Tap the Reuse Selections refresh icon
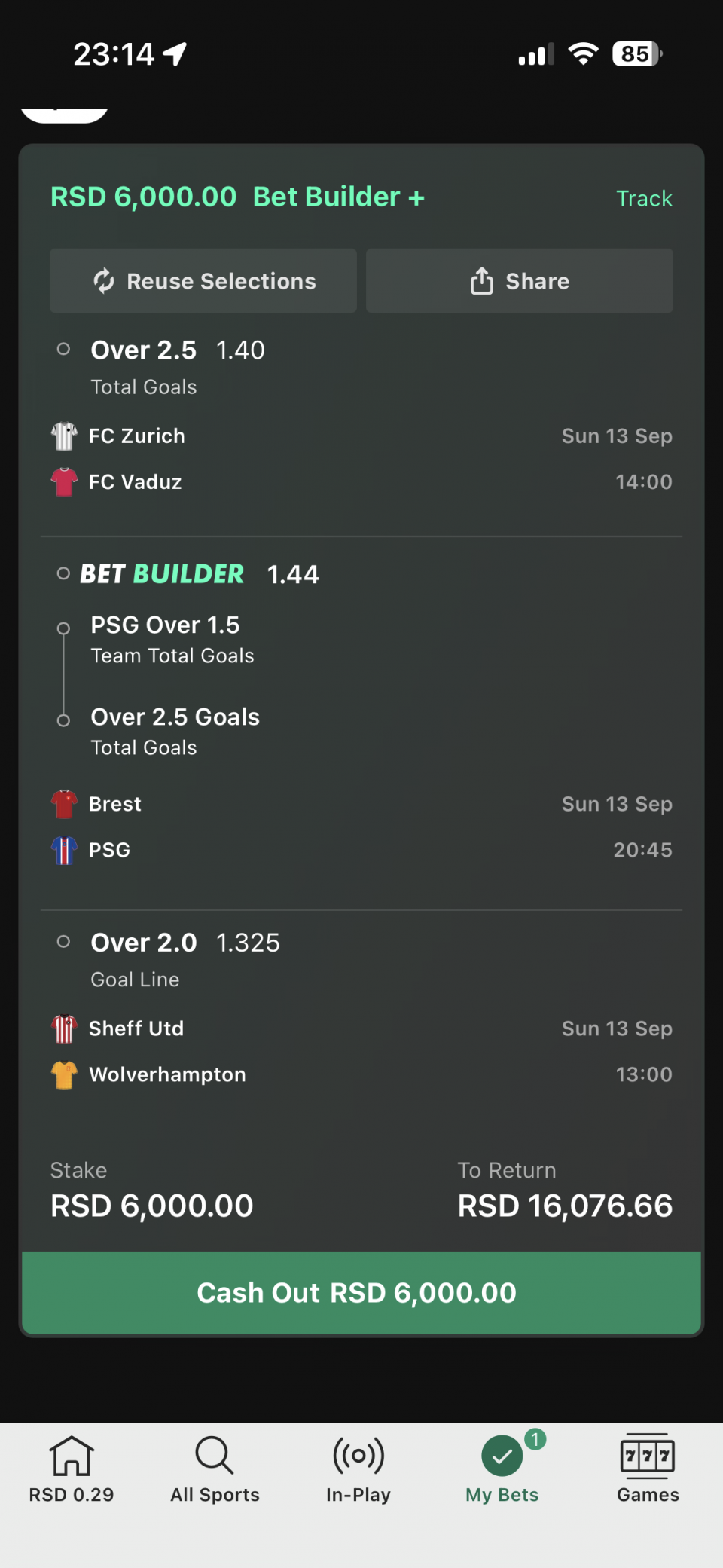723x1568 pixels. [104, 281]
